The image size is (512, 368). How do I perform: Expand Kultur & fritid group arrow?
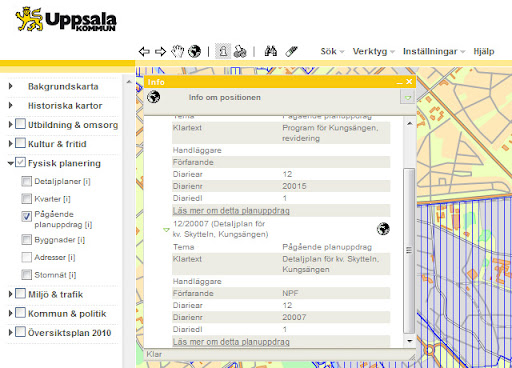(11, 144)
